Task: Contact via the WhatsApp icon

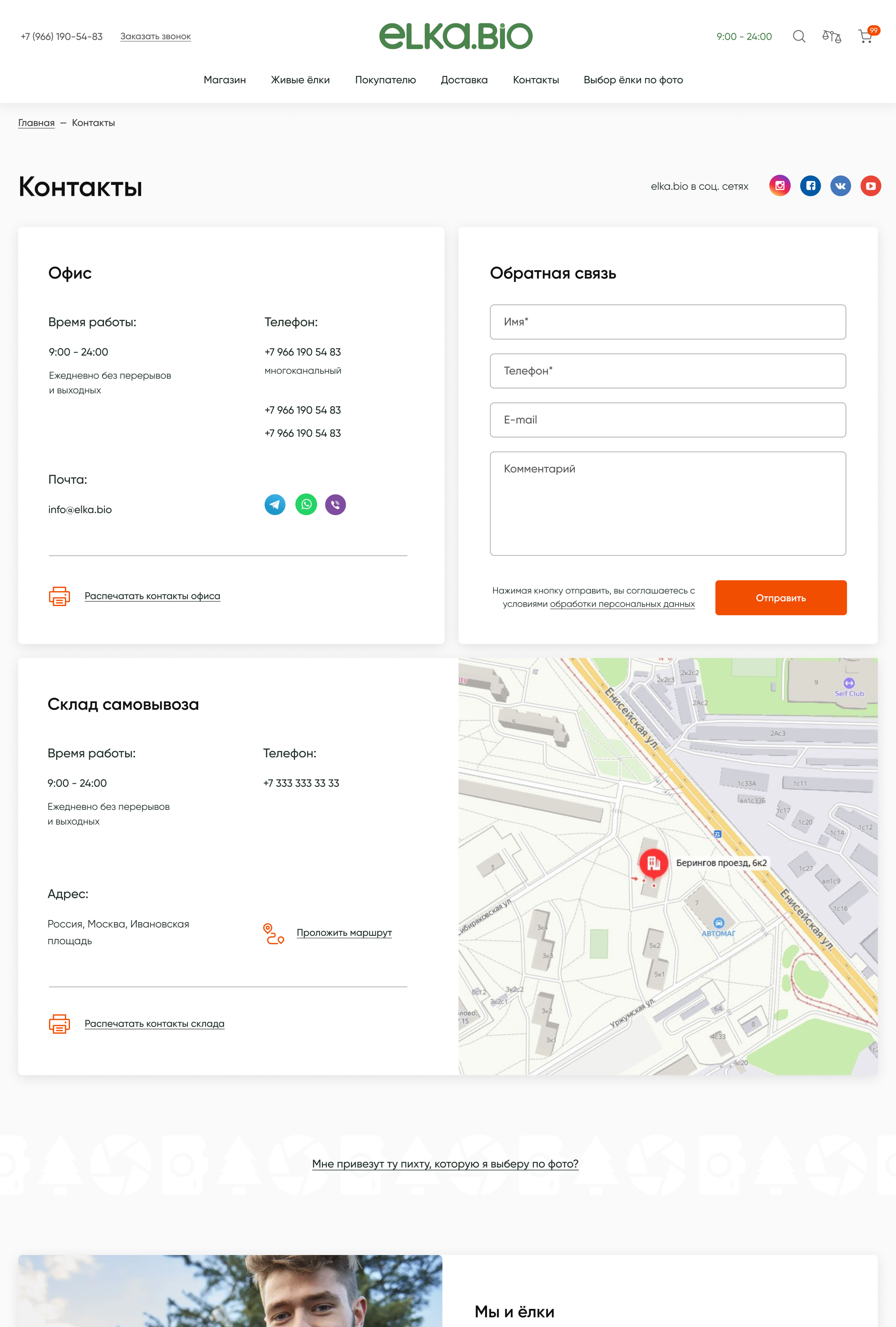Action: 306,504
